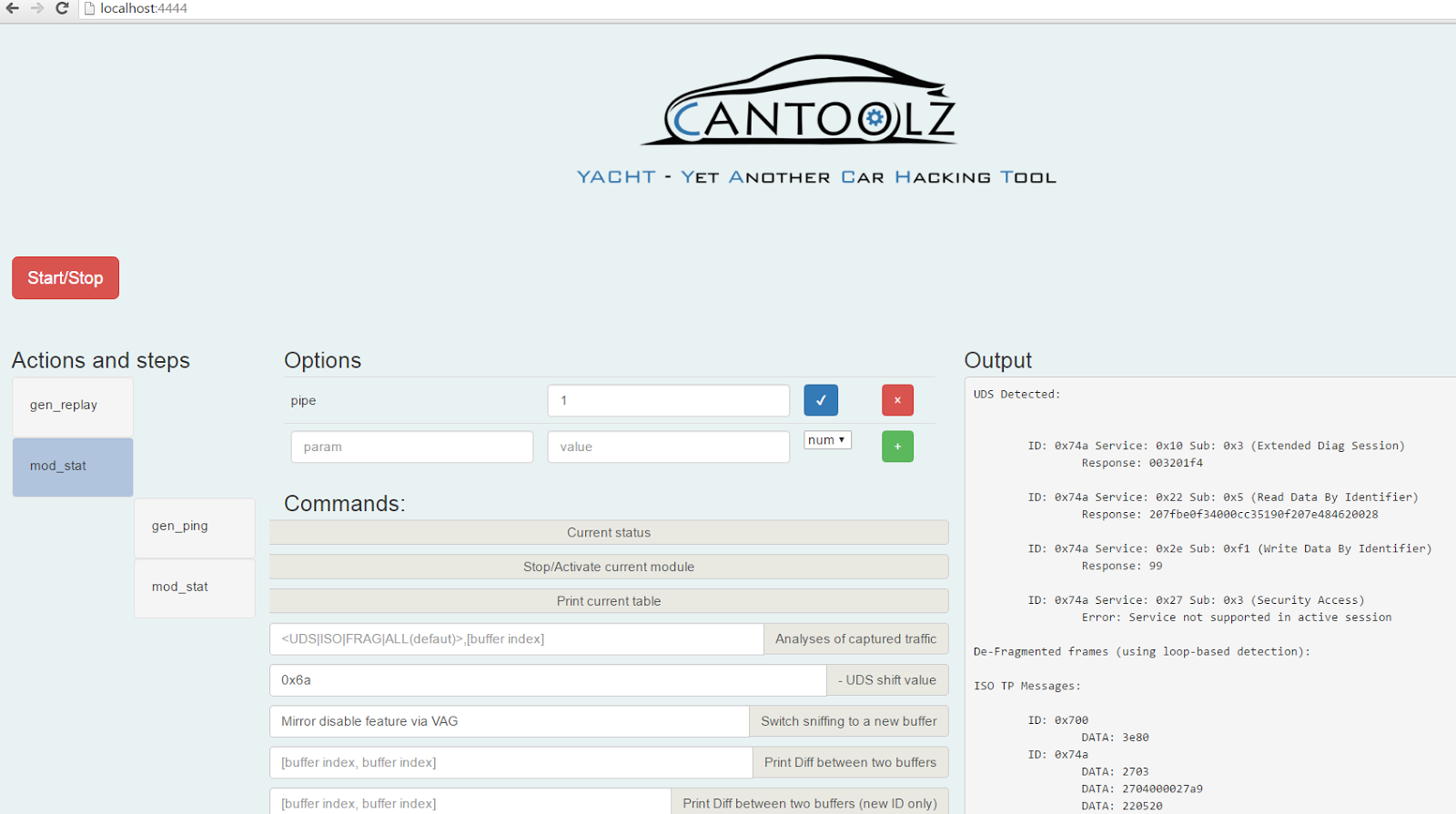This screenshot has height=814, width=1456.
Task: Click the 0x6a shift value field
Action: coord(549,680)
